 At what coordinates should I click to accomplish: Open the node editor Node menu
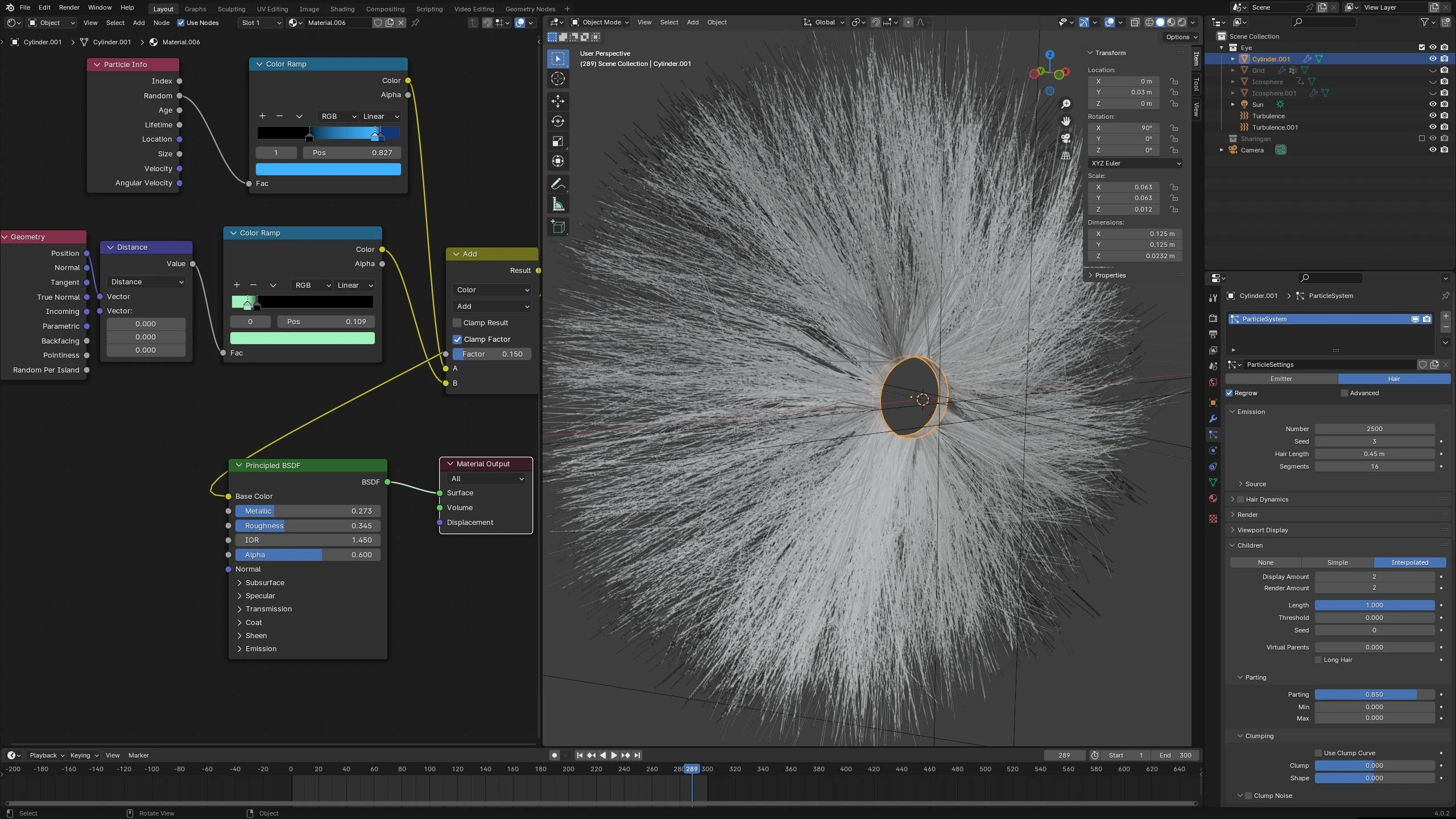click(x=162, y=23)
